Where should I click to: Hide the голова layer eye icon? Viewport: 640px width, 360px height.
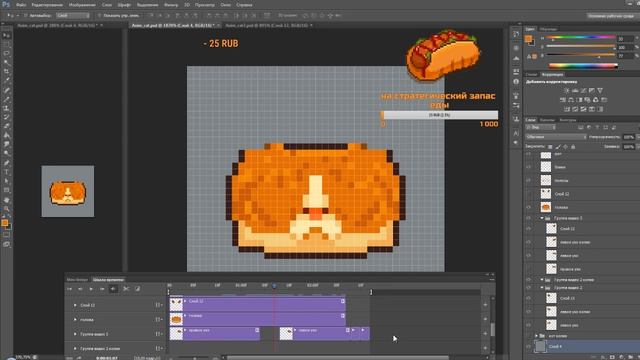(x=529, y=207)
